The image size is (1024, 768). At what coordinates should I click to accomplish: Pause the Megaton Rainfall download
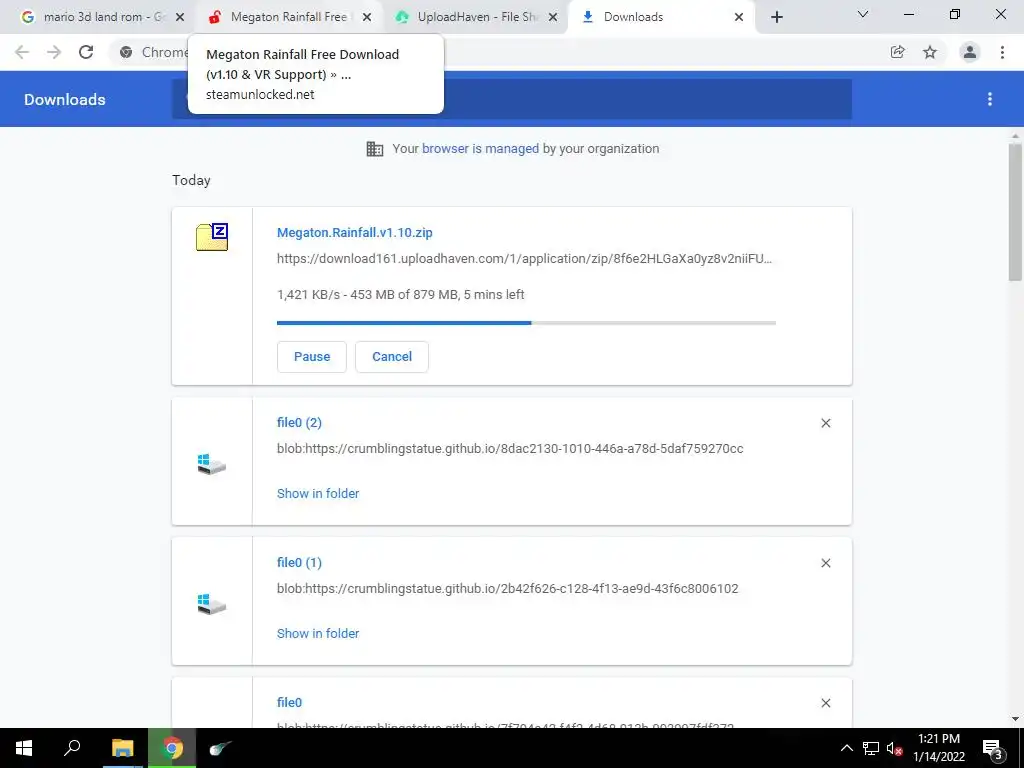coord(312,357)
